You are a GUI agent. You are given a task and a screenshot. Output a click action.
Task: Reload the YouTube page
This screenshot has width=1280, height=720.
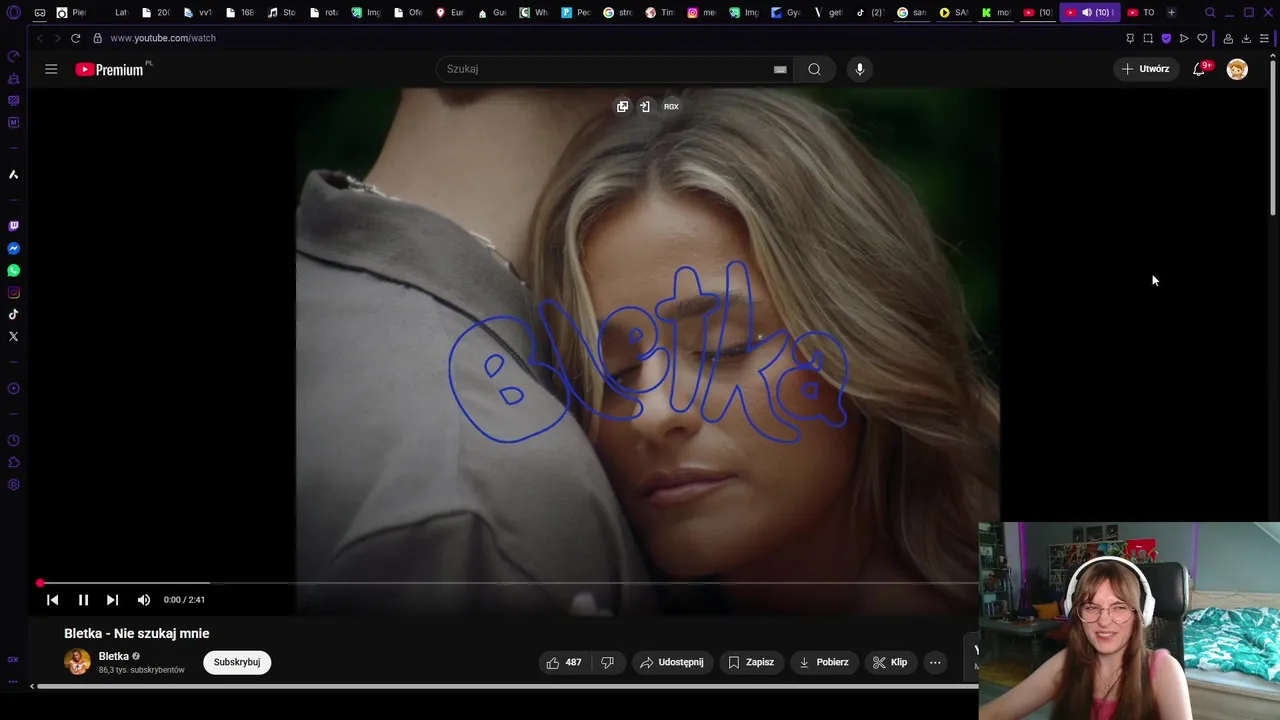(75, 38)
